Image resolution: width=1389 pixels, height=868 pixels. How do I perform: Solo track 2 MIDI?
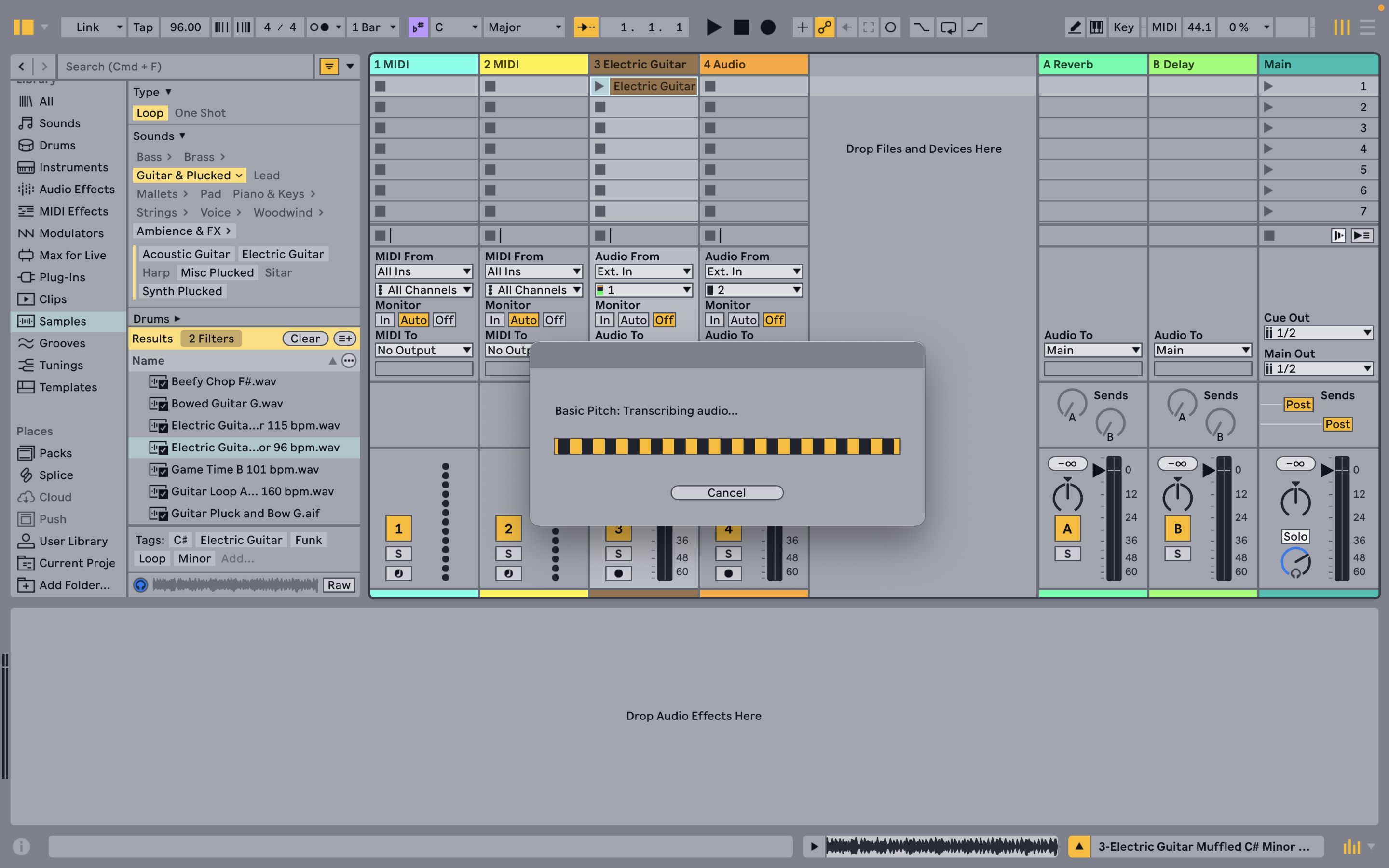click(x=508, y=554)
